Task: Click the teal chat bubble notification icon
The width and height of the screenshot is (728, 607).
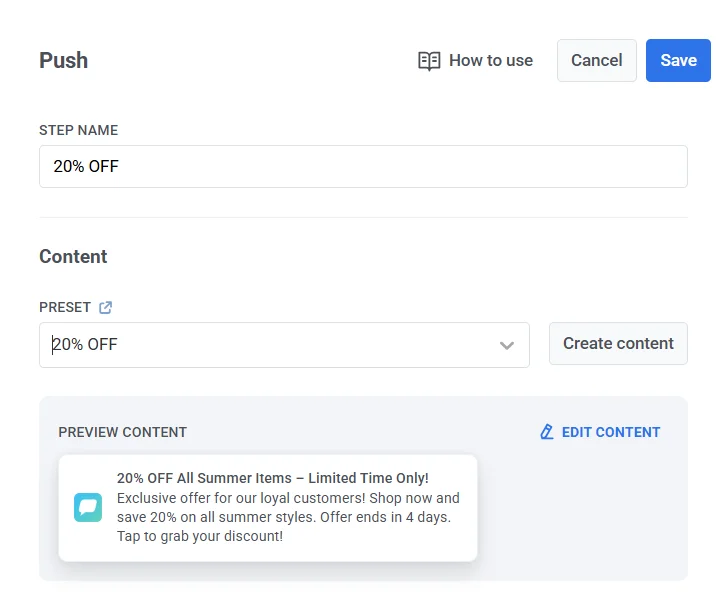Action: click(x=88, y=507)
